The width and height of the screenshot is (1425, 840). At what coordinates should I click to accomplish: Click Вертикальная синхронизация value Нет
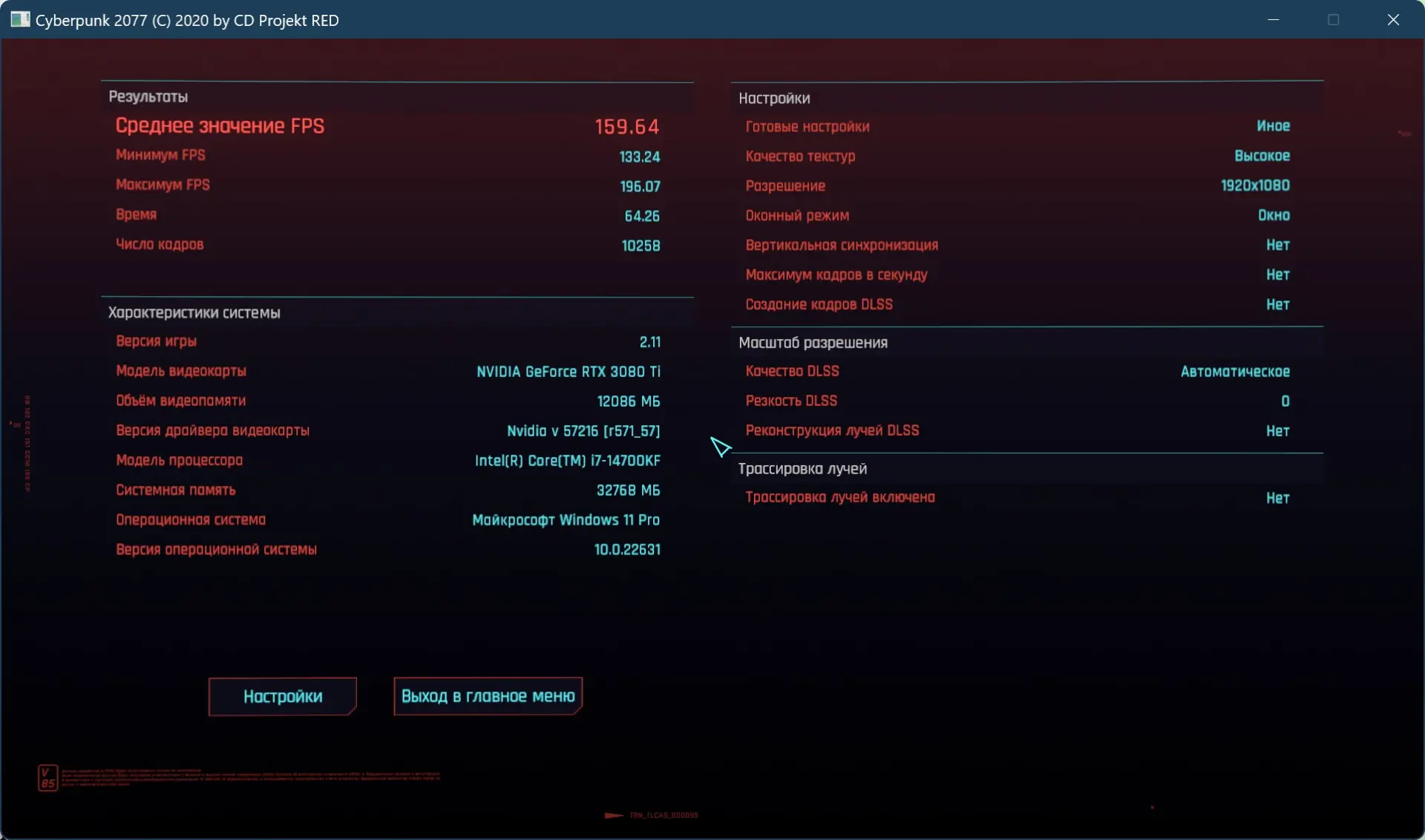click(1278, 245)
